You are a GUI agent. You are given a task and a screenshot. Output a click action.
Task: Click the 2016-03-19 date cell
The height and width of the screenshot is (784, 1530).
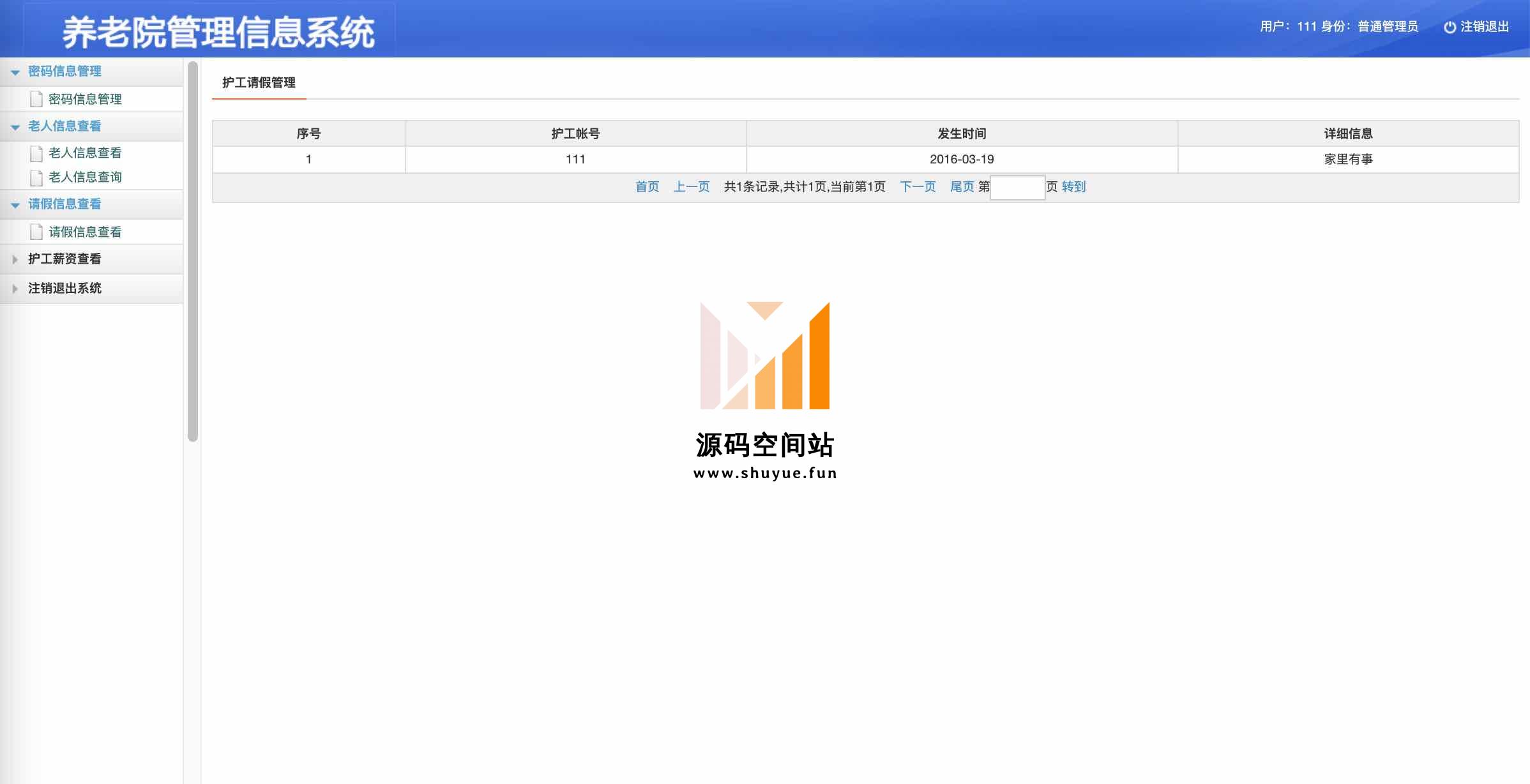coord(962,160)
